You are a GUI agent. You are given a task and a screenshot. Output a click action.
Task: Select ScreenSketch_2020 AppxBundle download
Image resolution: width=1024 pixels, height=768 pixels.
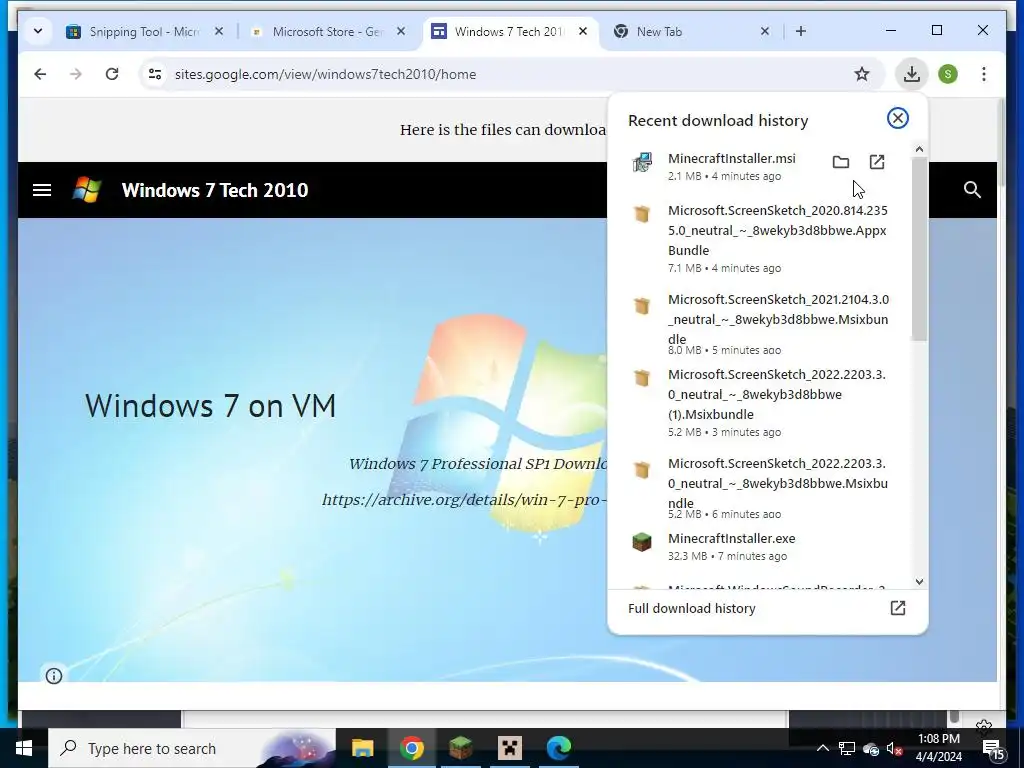[761, 238]
